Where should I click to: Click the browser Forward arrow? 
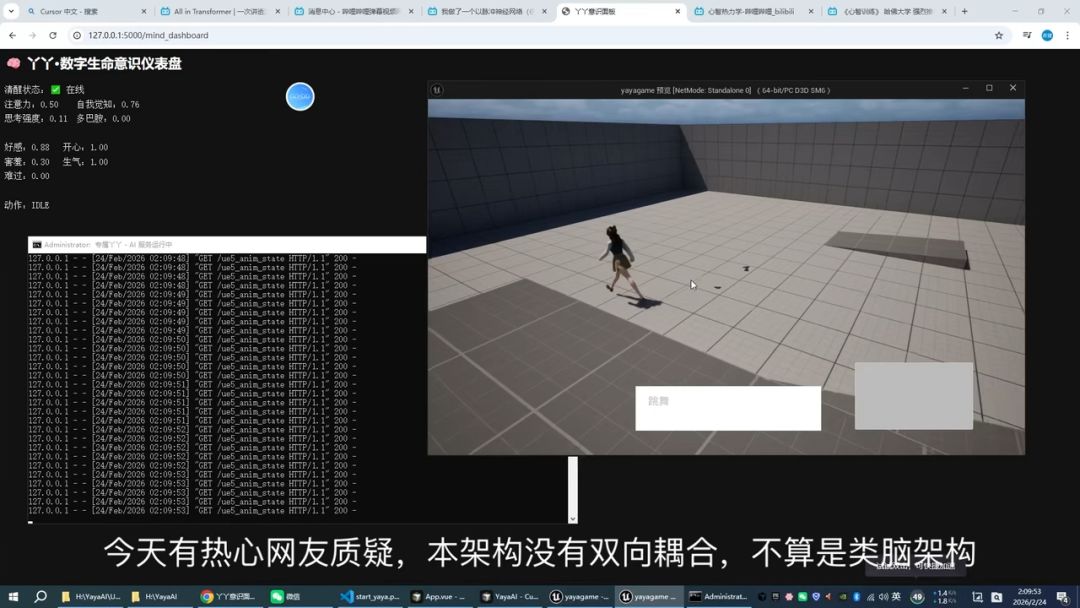pos(32,35)
